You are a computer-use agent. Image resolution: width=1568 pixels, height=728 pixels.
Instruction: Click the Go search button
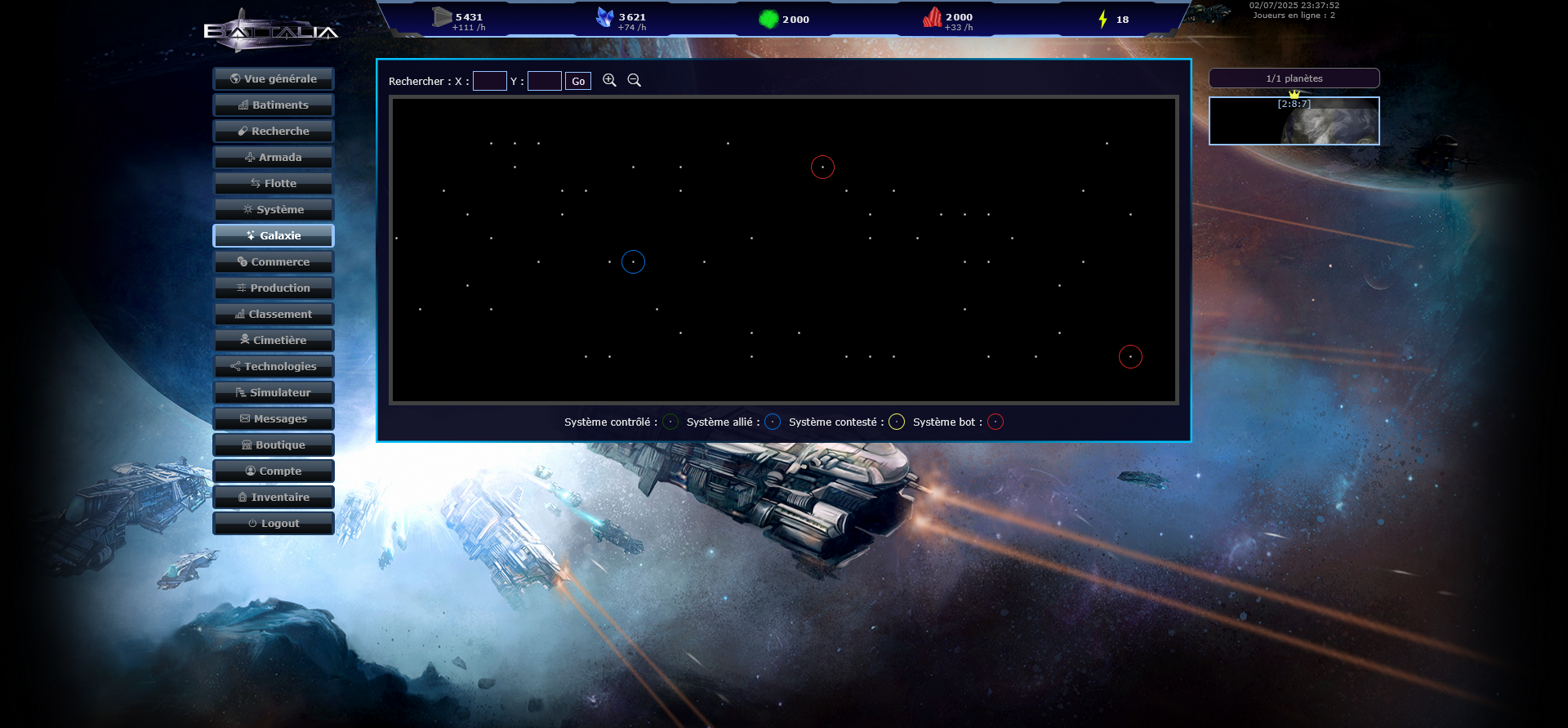click(578, 81)
